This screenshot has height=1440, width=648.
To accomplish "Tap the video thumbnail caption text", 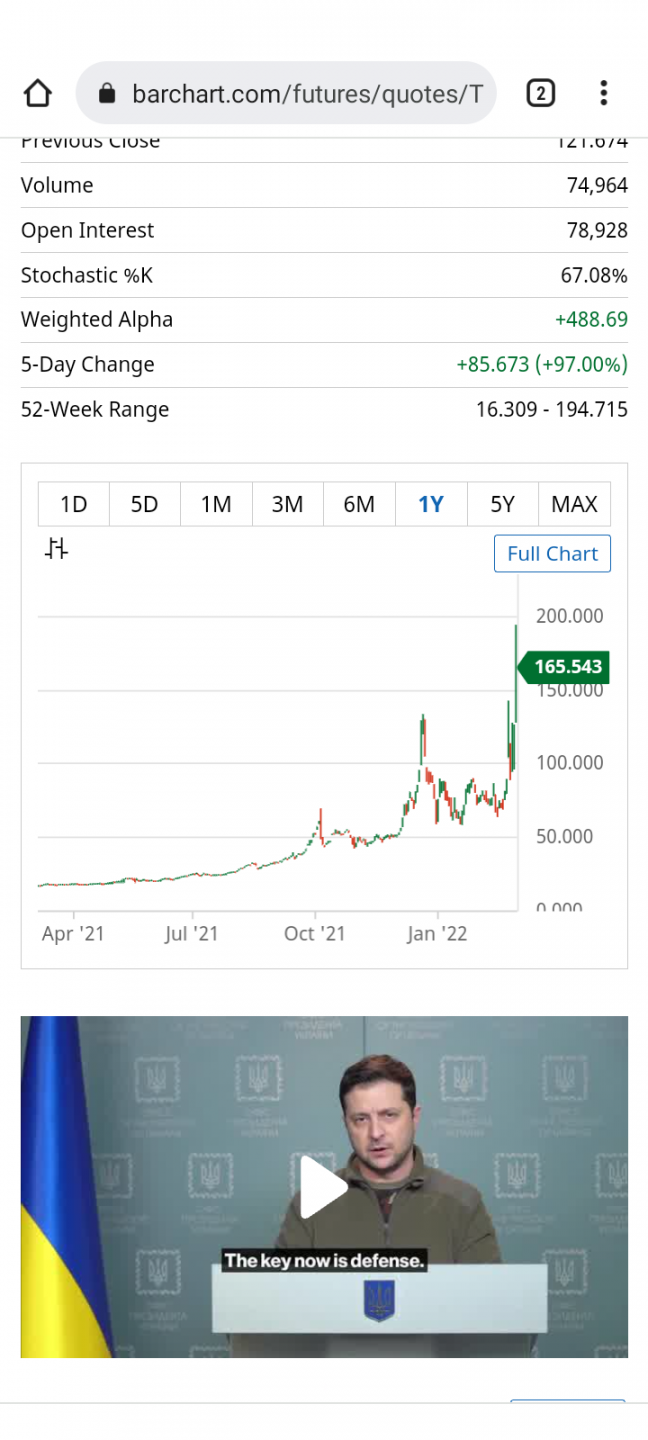I will click(324, 1261).
